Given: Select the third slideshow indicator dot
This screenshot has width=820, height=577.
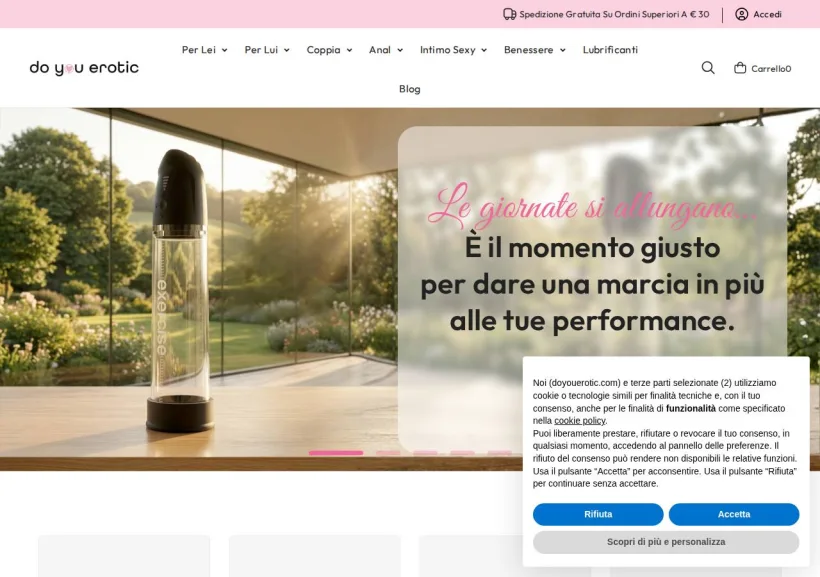Looking at the screenshot, I should 425,453.
